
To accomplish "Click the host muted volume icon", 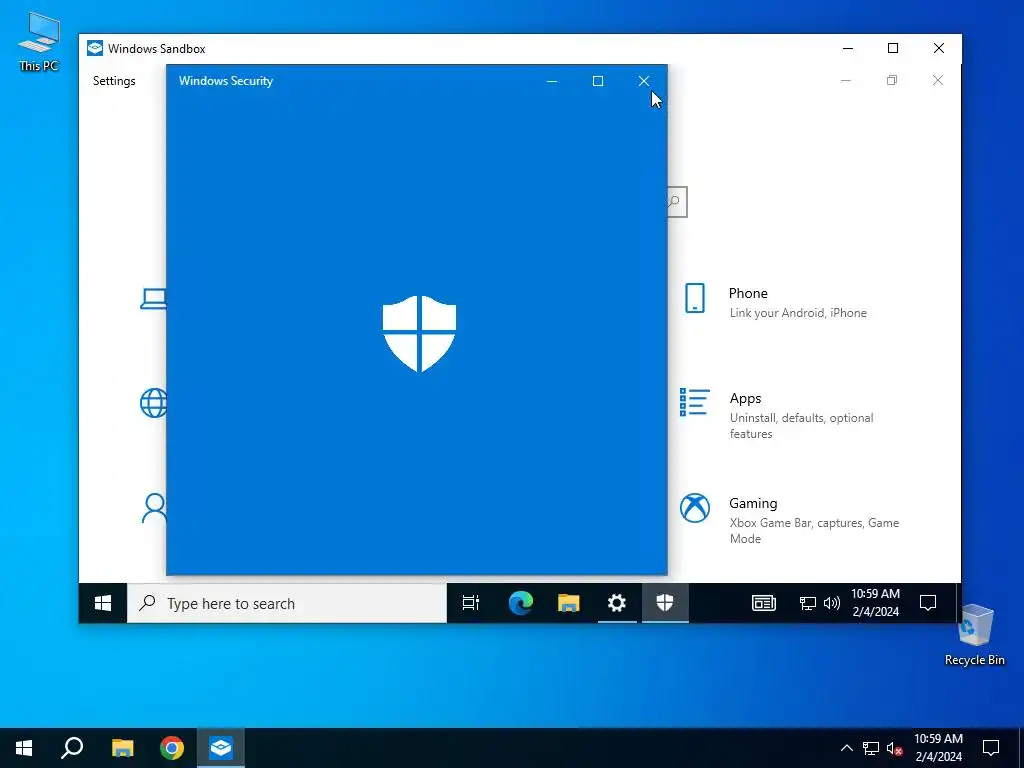I will pyautogui.click(x=895, y=748).
